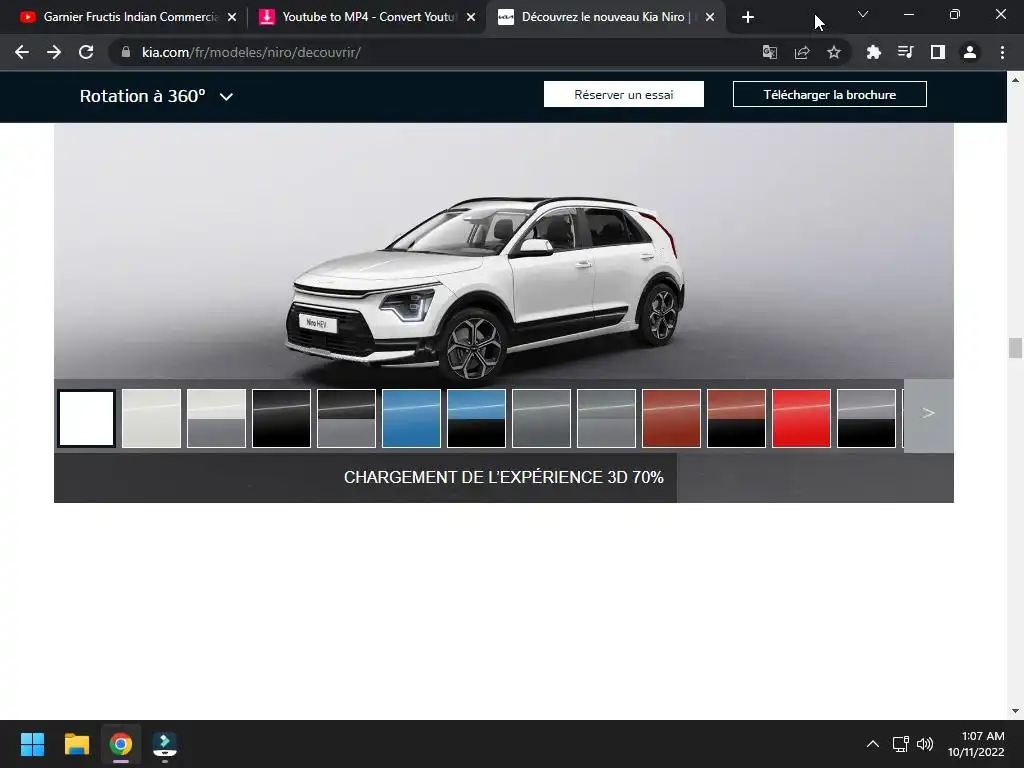Open the Google Translate page icon
Screen dimensions: 1024x768
770,52
